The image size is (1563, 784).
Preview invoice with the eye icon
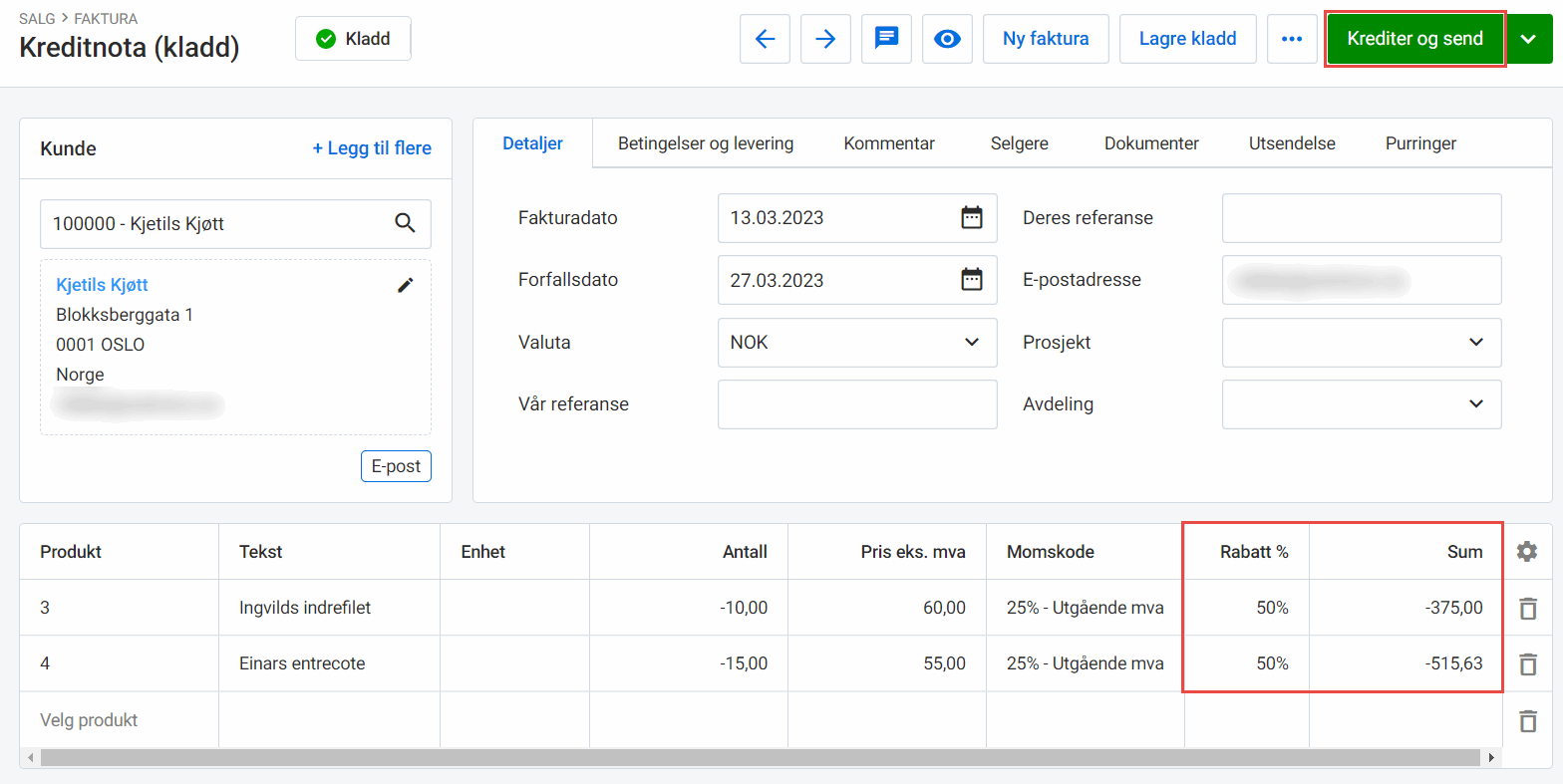tap(947, 39)
